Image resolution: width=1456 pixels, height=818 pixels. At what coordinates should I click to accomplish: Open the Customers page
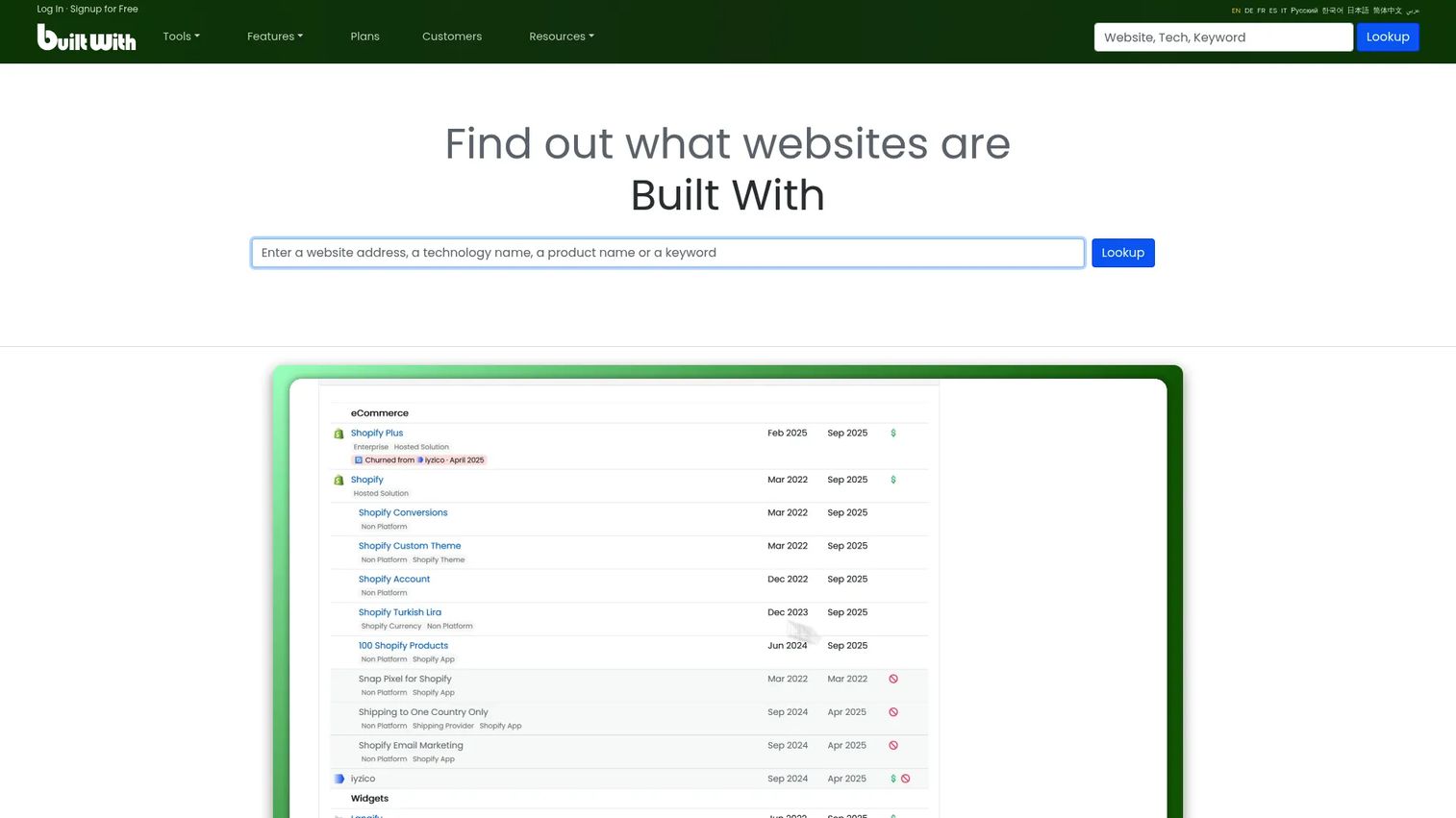coord(452,37)
